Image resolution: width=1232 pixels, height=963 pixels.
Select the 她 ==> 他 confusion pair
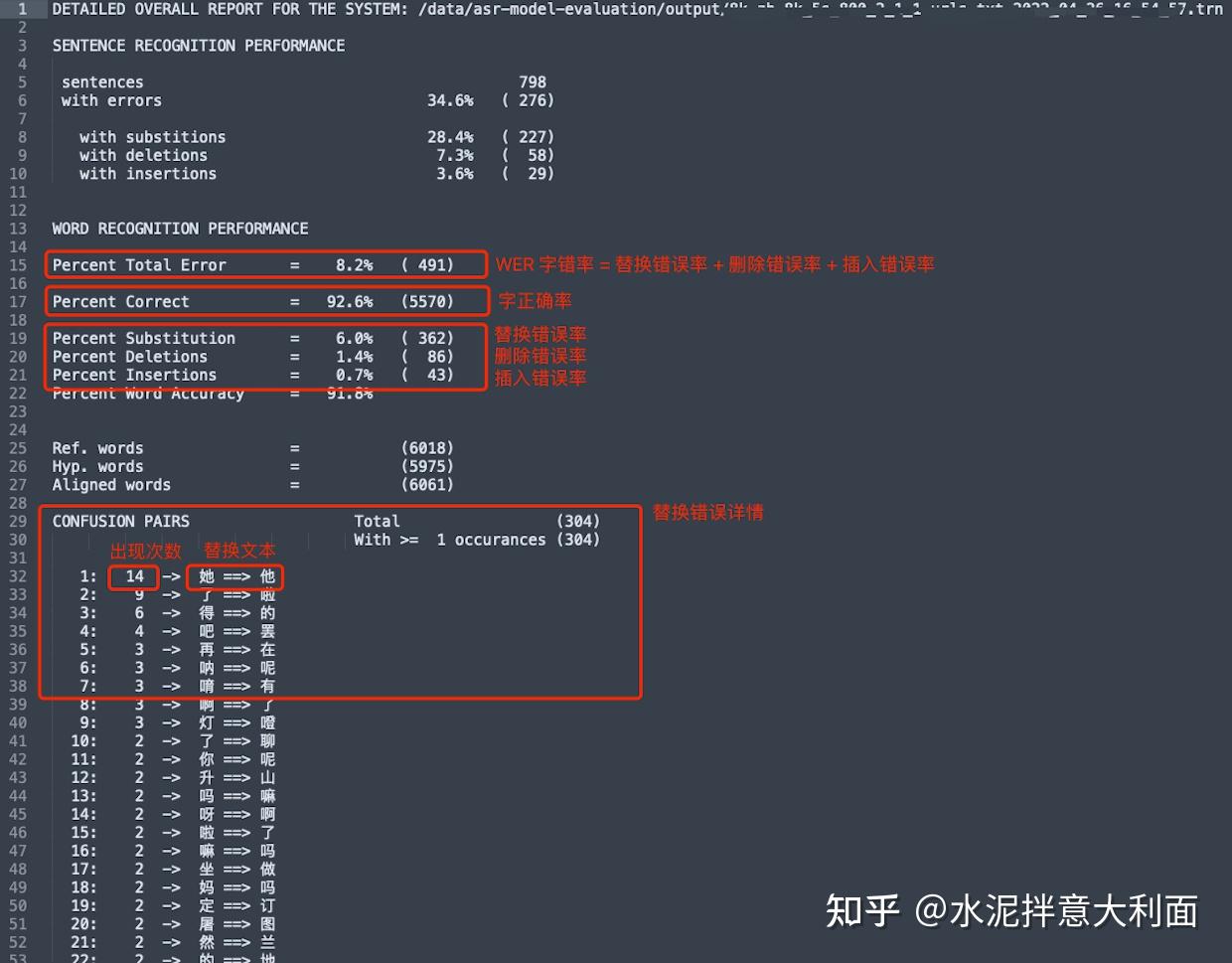click(x=235, y=577)
